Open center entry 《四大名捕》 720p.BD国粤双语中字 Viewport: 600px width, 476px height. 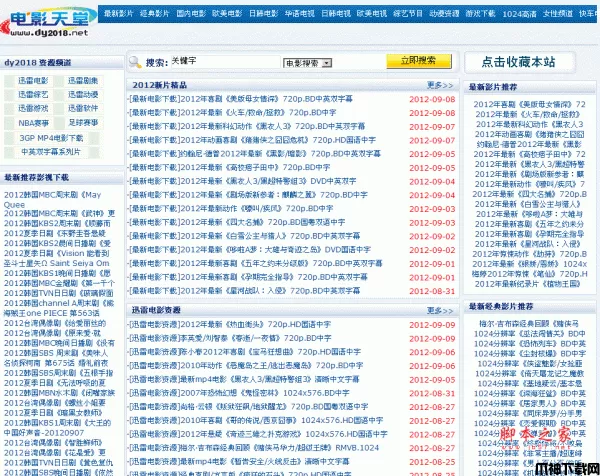point(236,222)
